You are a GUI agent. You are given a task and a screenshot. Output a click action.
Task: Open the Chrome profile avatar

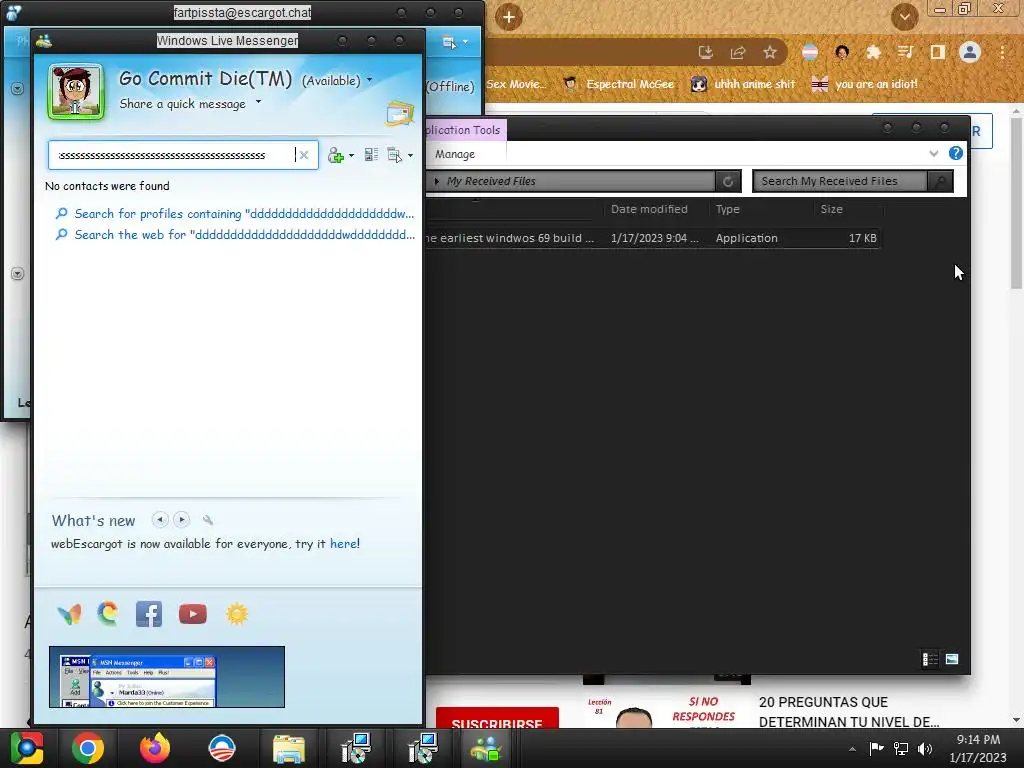pos(970,52)
